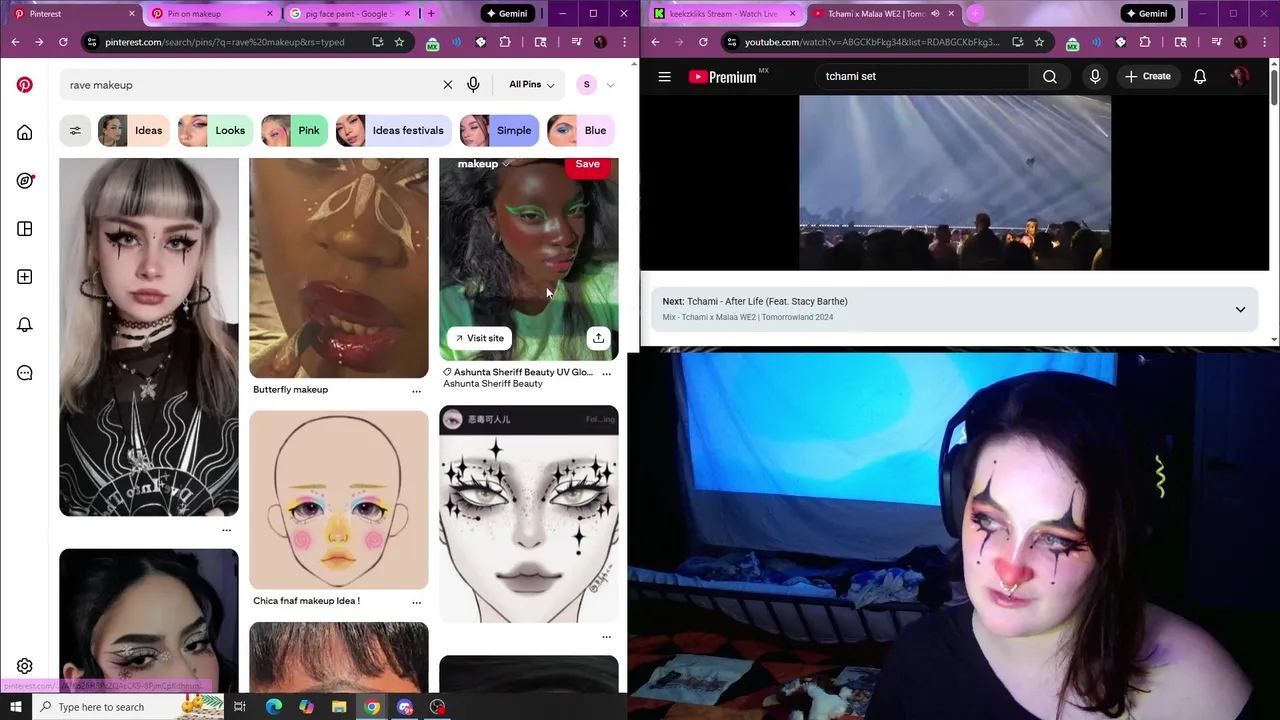Screen dimensions: 1280x720
Task: Filter by Ideas festivals chip
Action: point(393,130)
